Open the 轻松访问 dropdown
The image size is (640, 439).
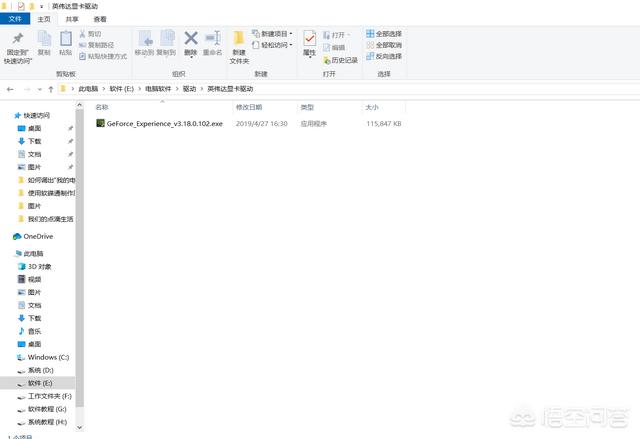[272, 45]
